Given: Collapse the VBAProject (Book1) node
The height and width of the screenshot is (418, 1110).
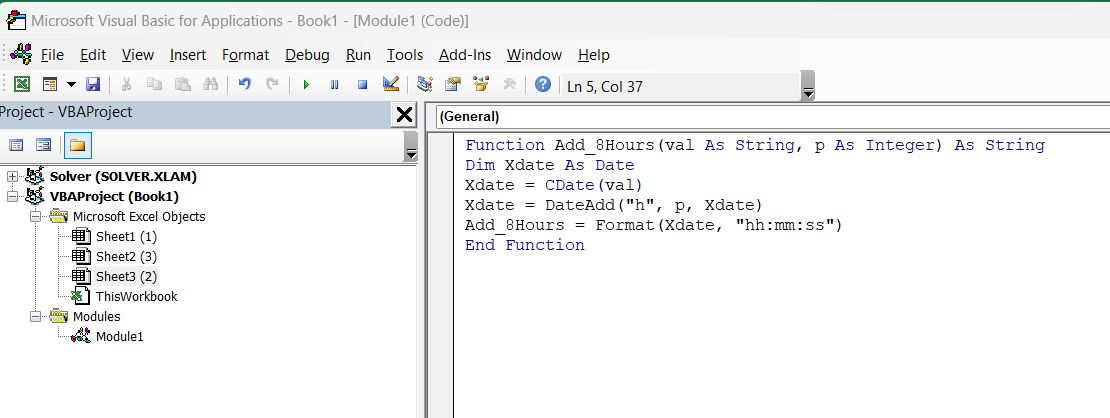Looking at the screenshot, I should coord(13,196).
